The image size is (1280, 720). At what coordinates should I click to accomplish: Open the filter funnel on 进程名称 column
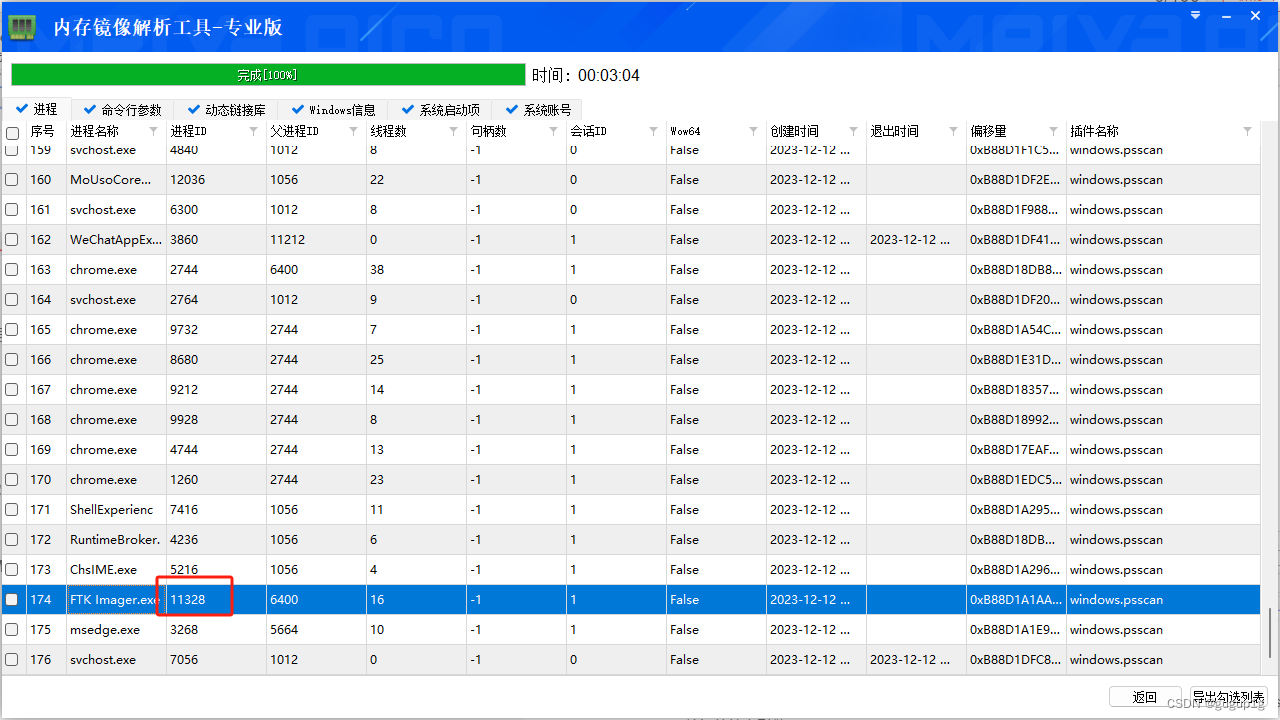[153, 132]
